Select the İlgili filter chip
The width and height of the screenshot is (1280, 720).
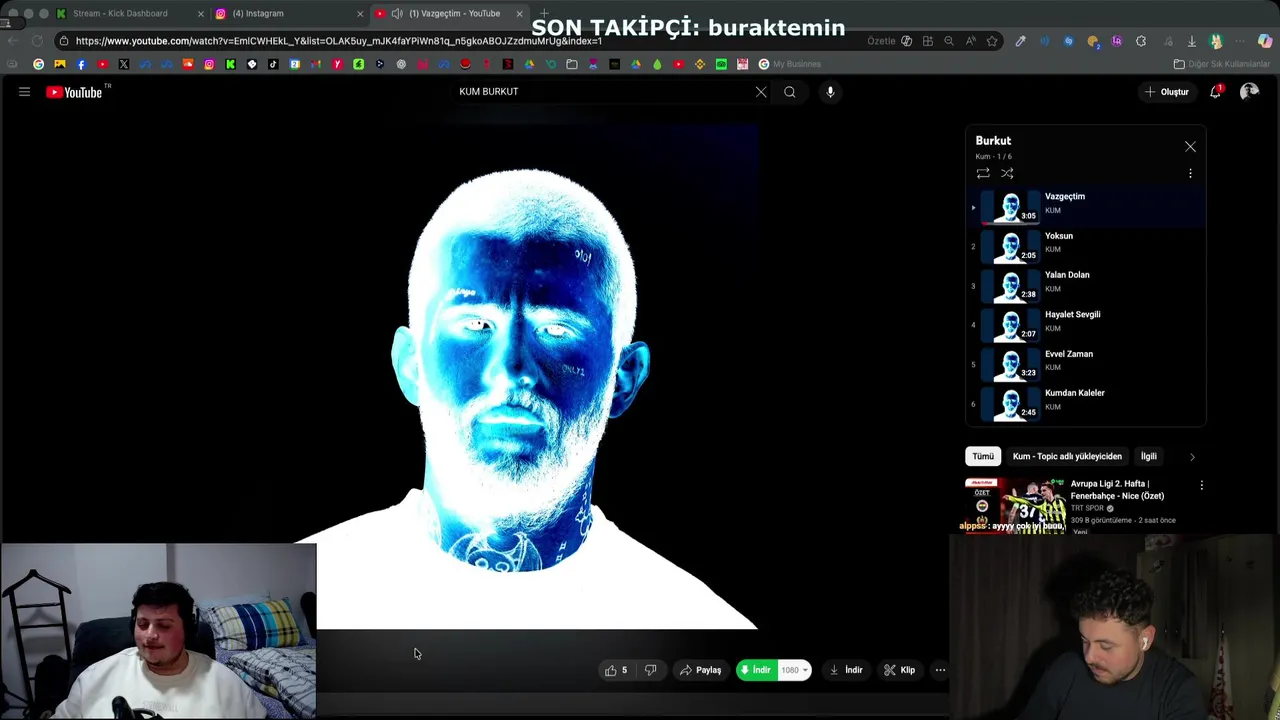(1149, 456)
